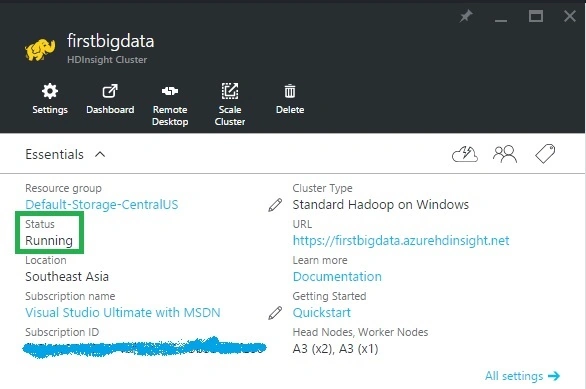Open the Documentation link

337,277
